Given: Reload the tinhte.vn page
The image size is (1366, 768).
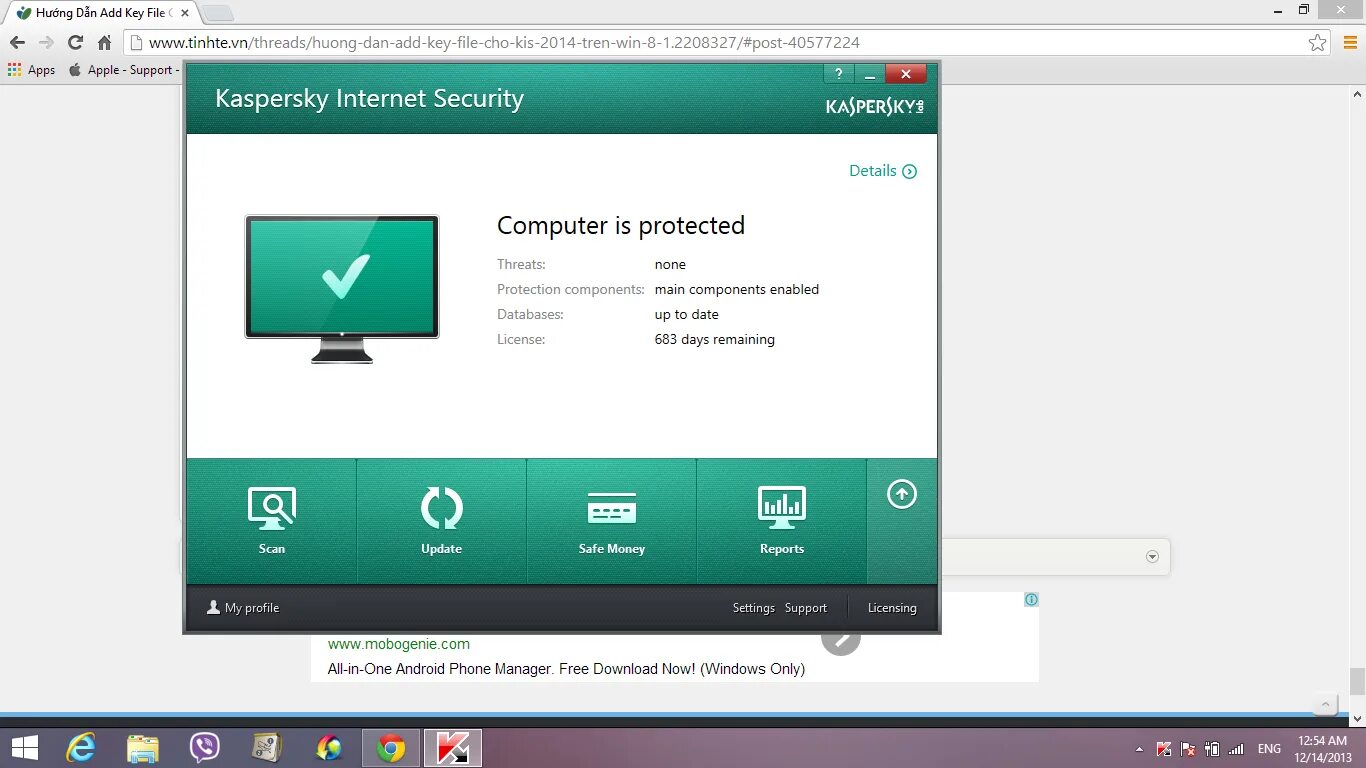Looking at the screenshot, I should coord(75,43).
